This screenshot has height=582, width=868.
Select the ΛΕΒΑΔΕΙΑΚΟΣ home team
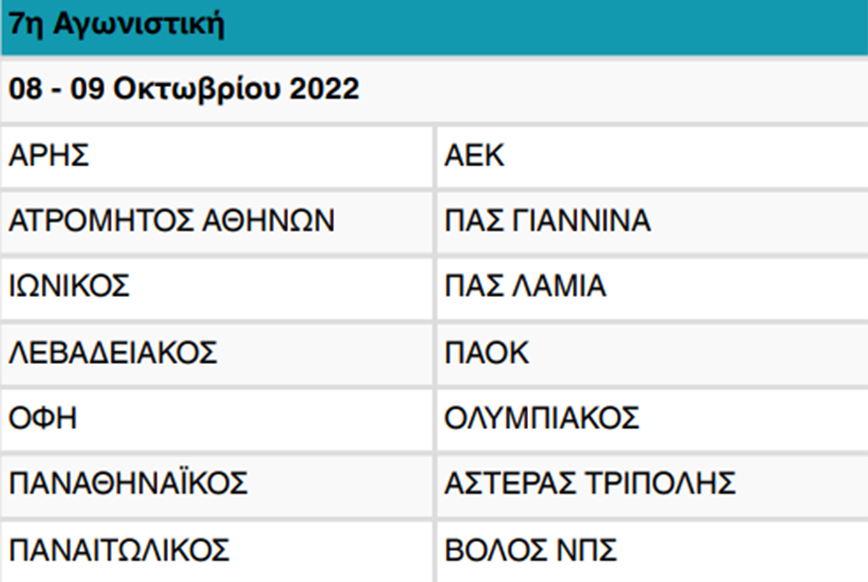click(112, 353)
